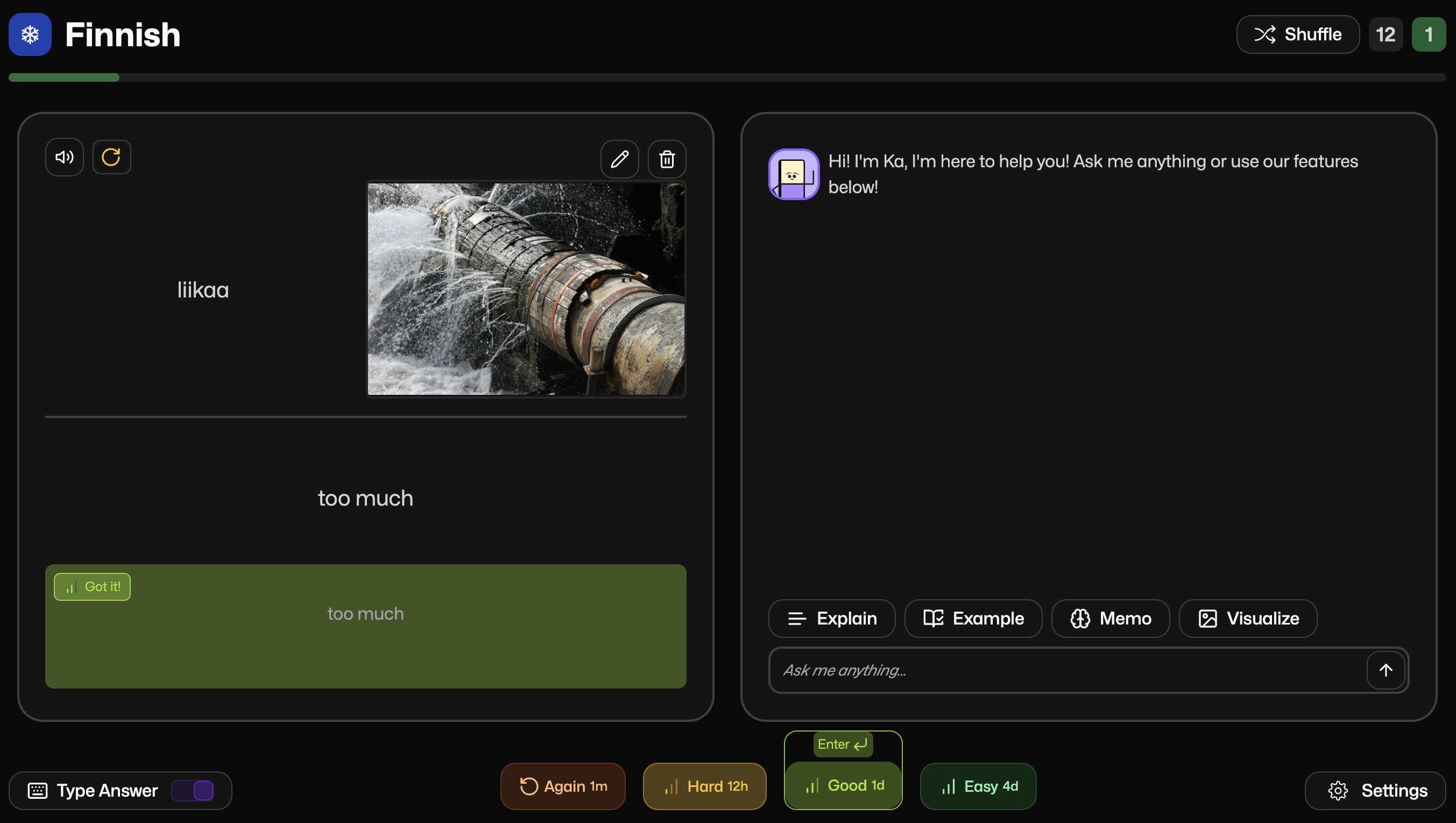Request an Example sentence
The width and height of the screenshot is (1456, 823).
click(973, 619)
